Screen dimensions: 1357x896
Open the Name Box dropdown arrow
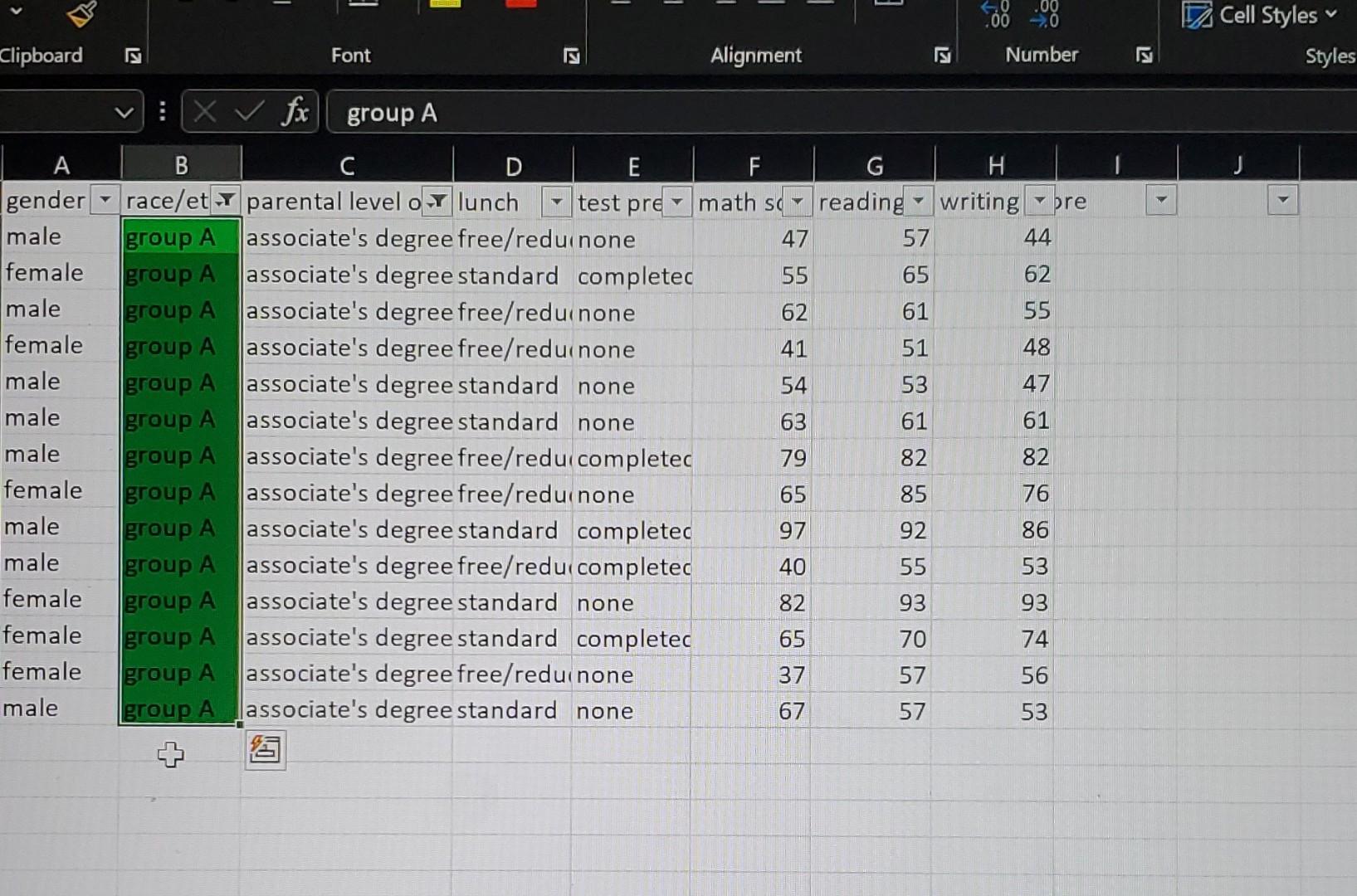pyautogui.click(x=123, y=112)
